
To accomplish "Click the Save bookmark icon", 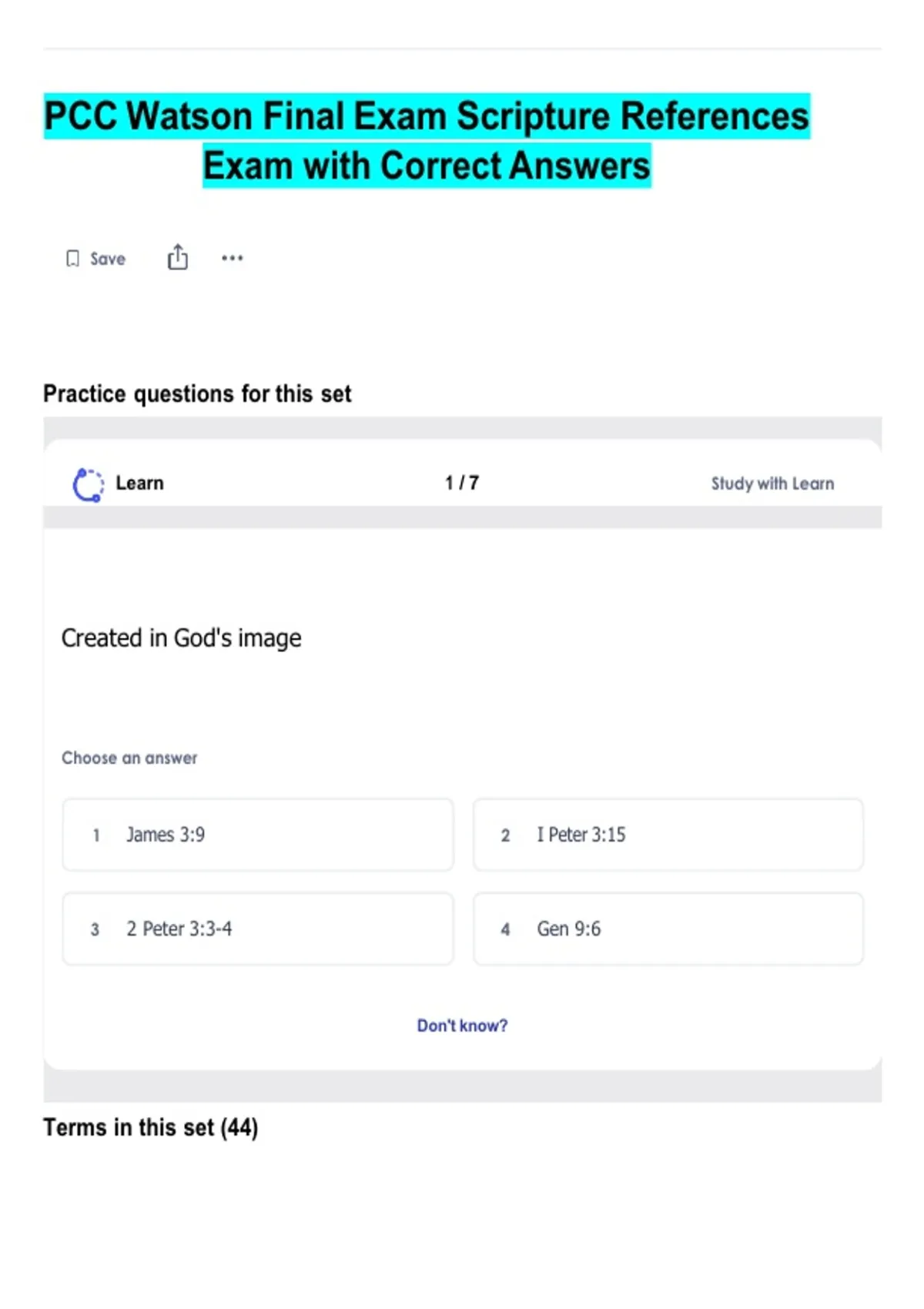I will click(x=72, y=259).
